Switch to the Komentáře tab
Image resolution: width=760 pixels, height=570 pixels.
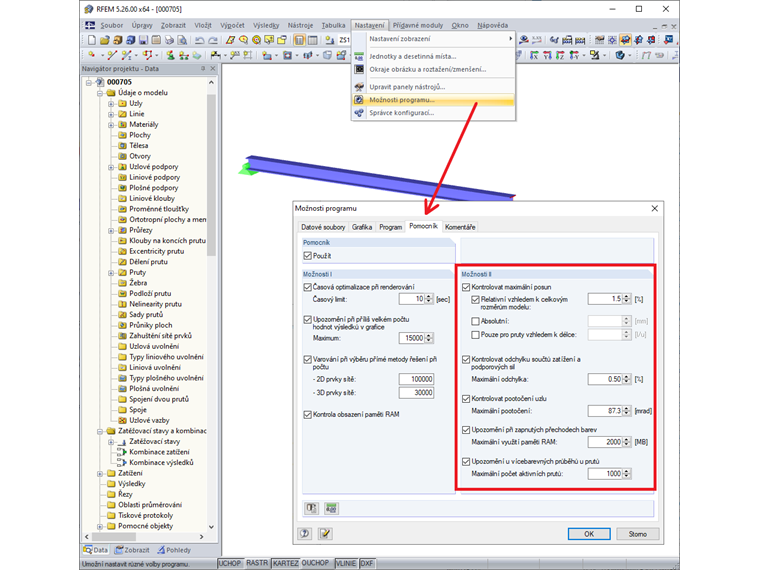click(460, 227)
